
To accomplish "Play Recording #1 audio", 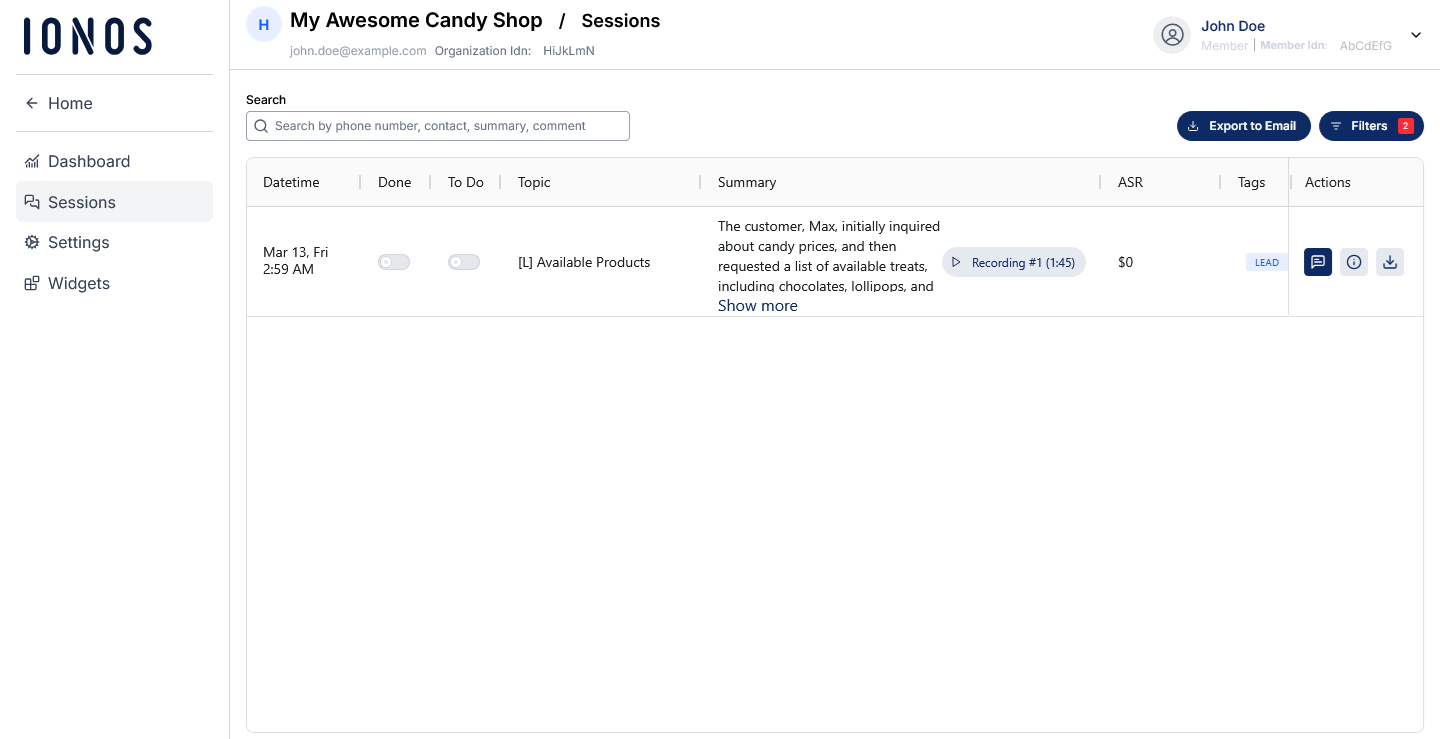I will [x=1013, y=262].
